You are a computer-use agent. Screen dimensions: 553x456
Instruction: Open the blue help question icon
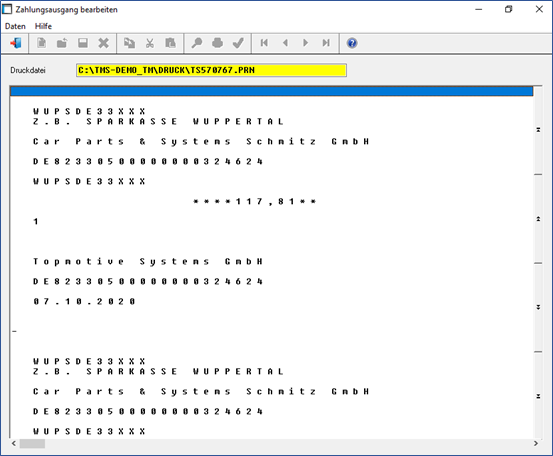[352, 43]
